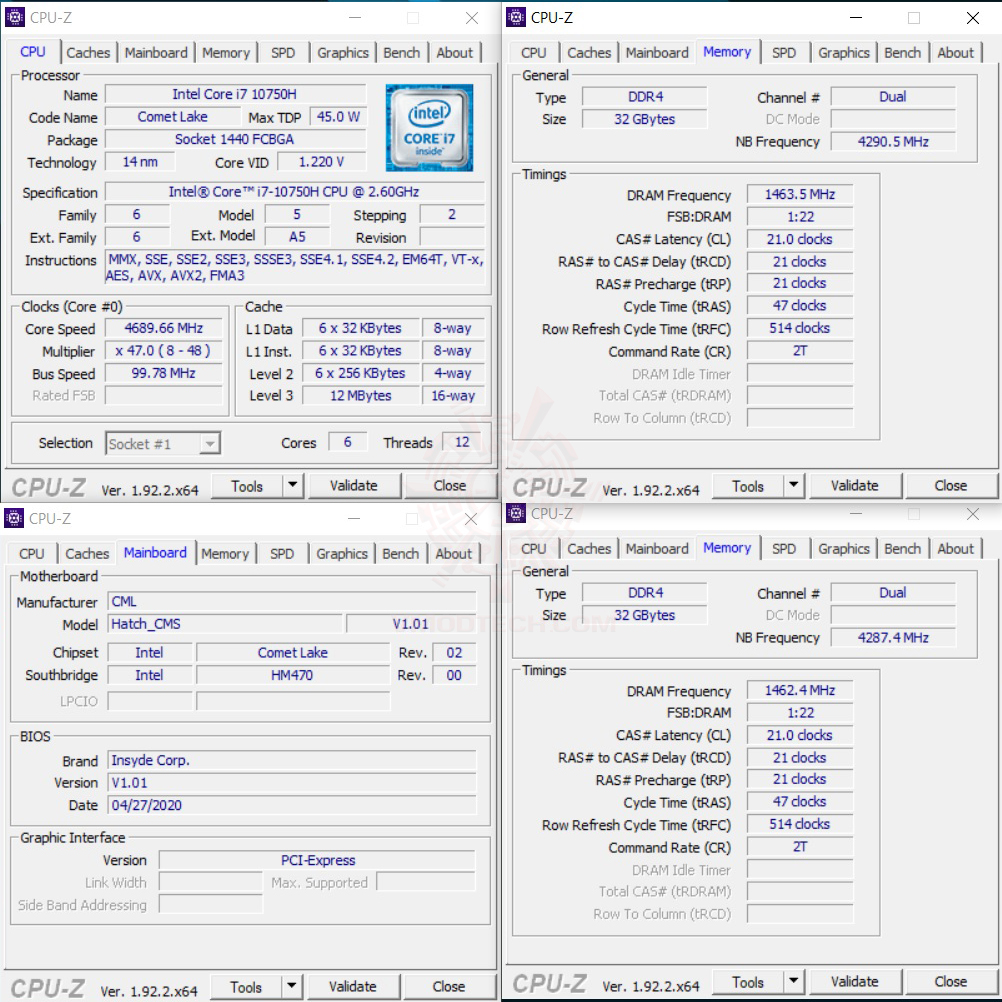Click Close button in top-right Memory window
1002x1002 pixels.
pyautogui.click(x=951, y=486)
